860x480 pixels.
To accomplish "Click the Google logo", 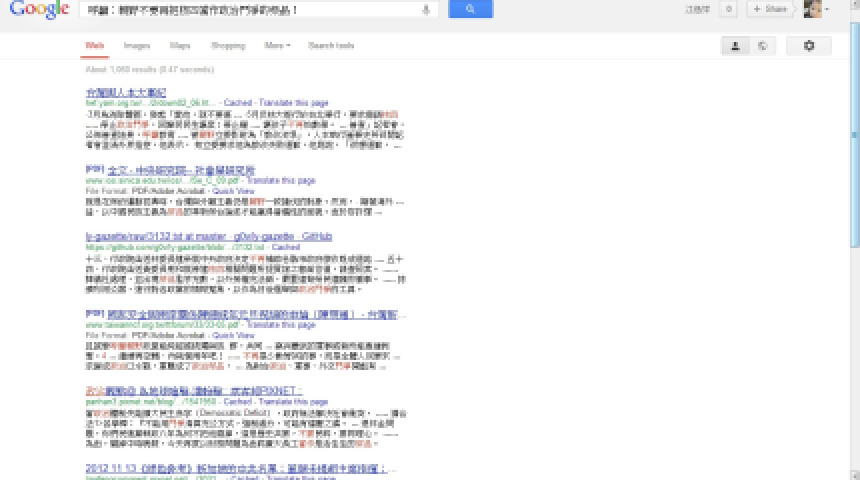I will [38, 10].
